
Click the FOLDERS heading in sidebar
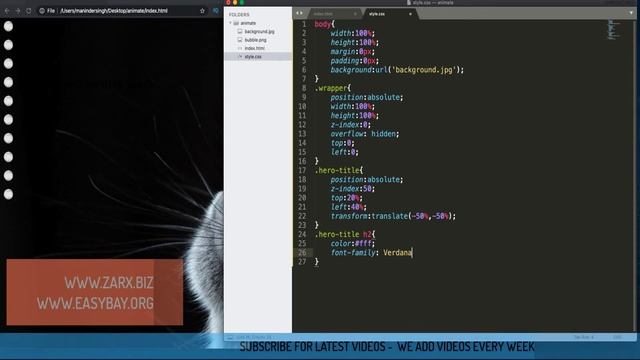[x=239, y=15]
